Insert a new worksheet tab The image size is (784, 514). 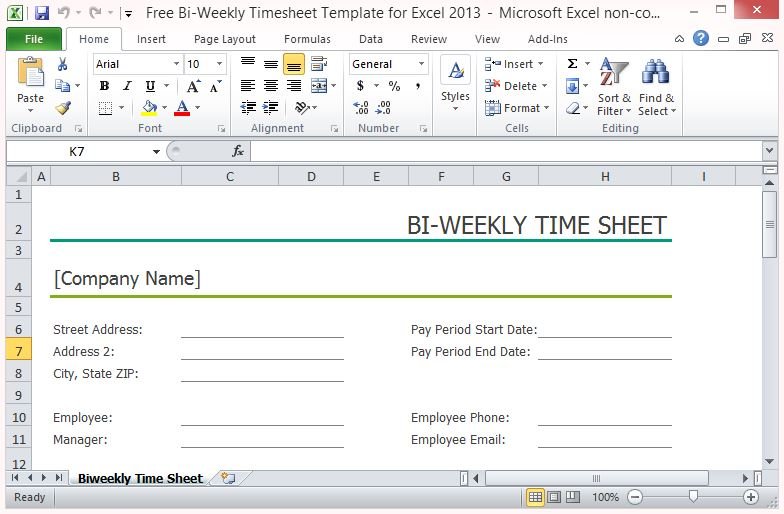tap(228, 478)
